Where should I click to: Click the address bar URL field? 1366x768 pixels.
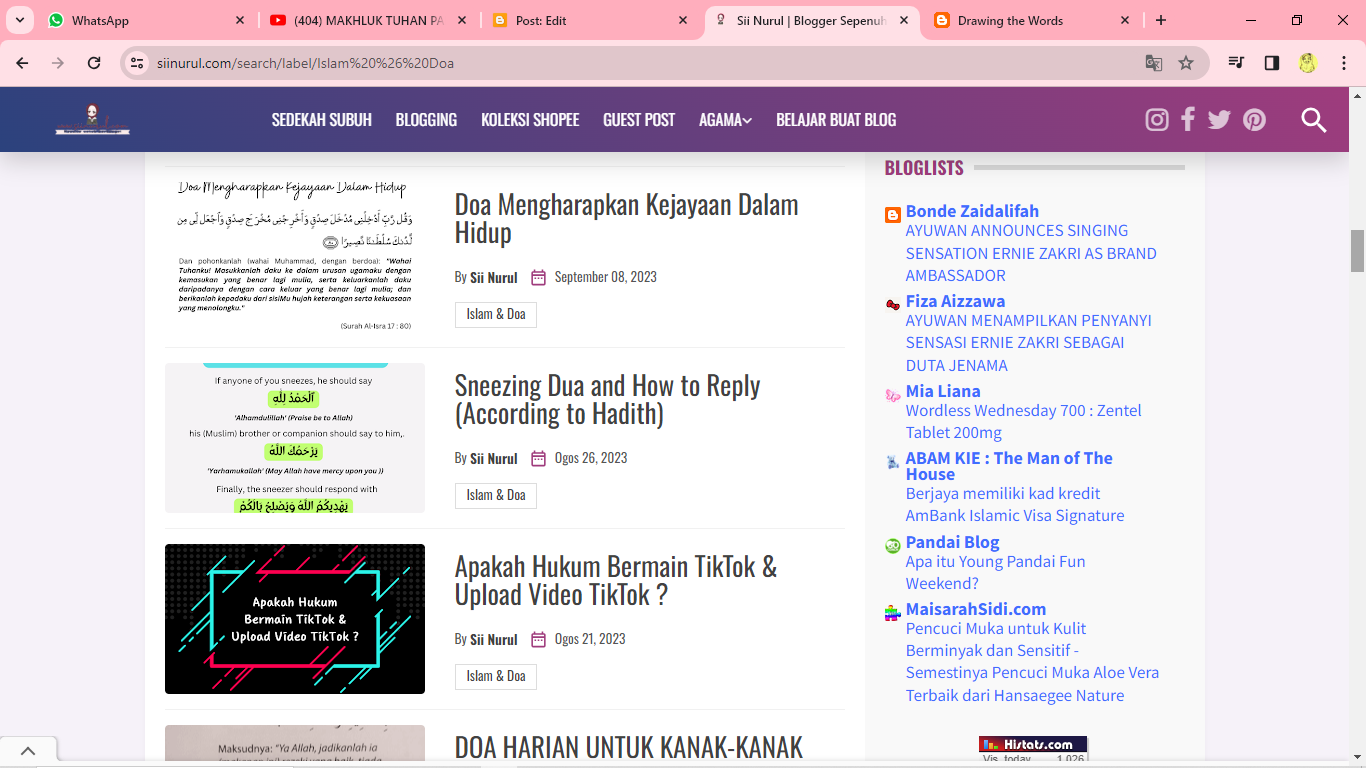(640, 63)
